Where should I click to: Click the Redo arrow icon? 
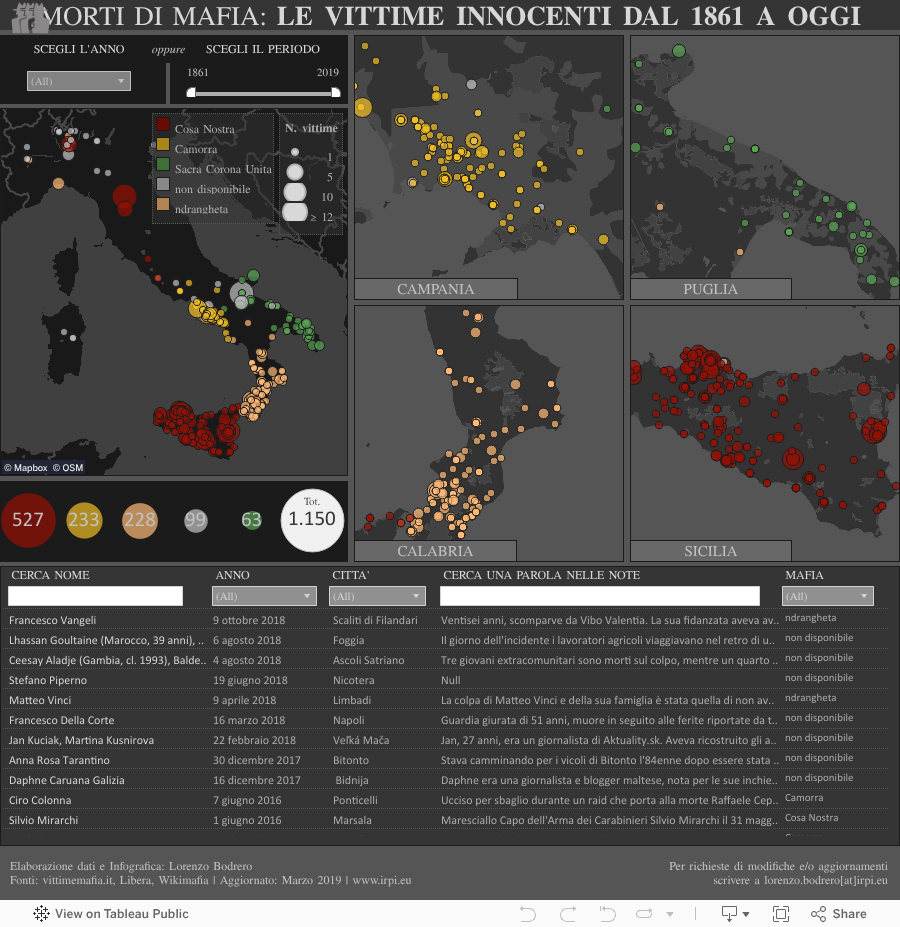[x=568, y=914]
